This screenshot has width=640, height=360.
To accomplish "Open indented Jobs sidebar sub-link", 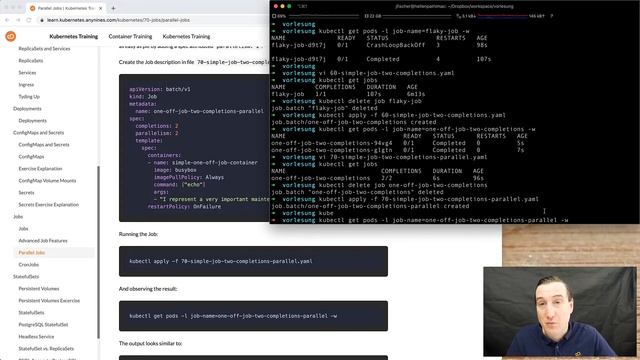I will click(x=23, y=229).
